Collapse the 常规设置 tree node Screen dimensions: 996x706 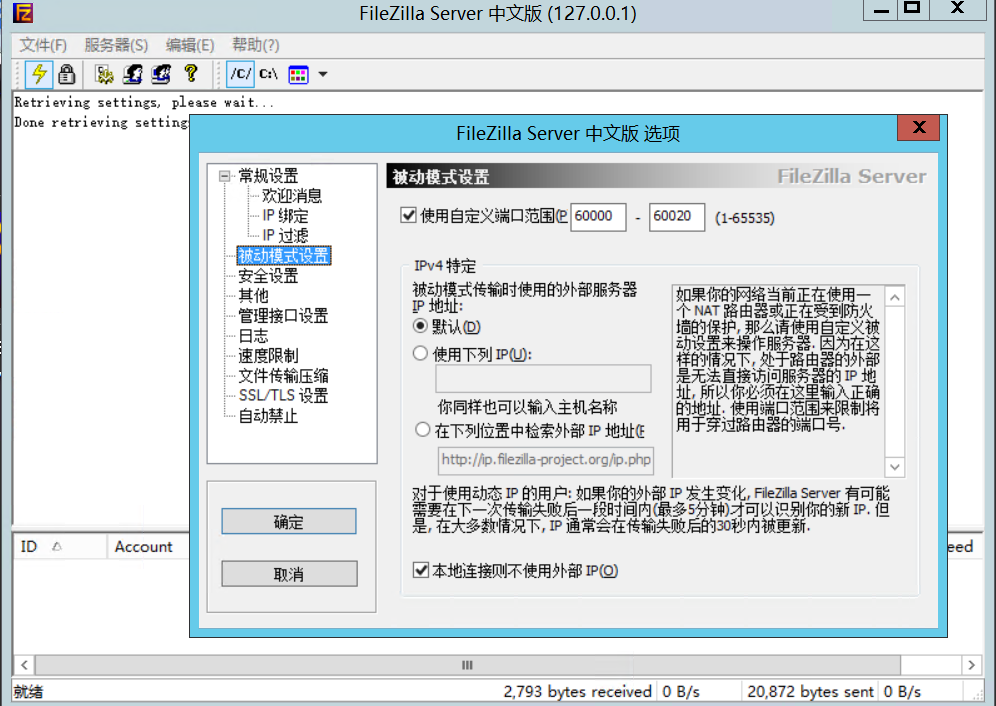(224, 176)
